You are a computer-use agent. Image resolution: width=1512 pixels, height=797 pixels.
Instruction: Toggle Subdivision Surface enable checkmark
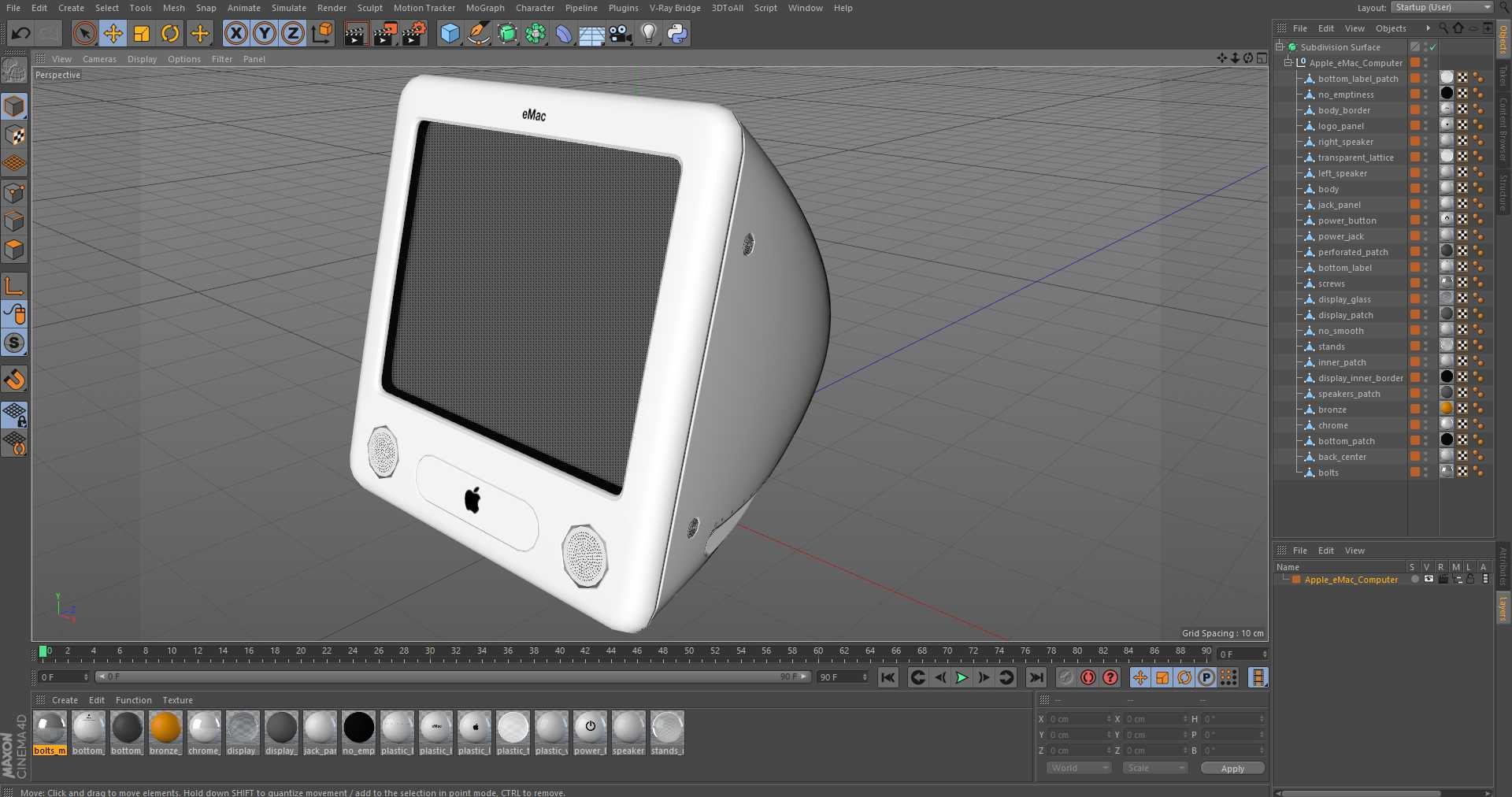tap(1433, 47)
